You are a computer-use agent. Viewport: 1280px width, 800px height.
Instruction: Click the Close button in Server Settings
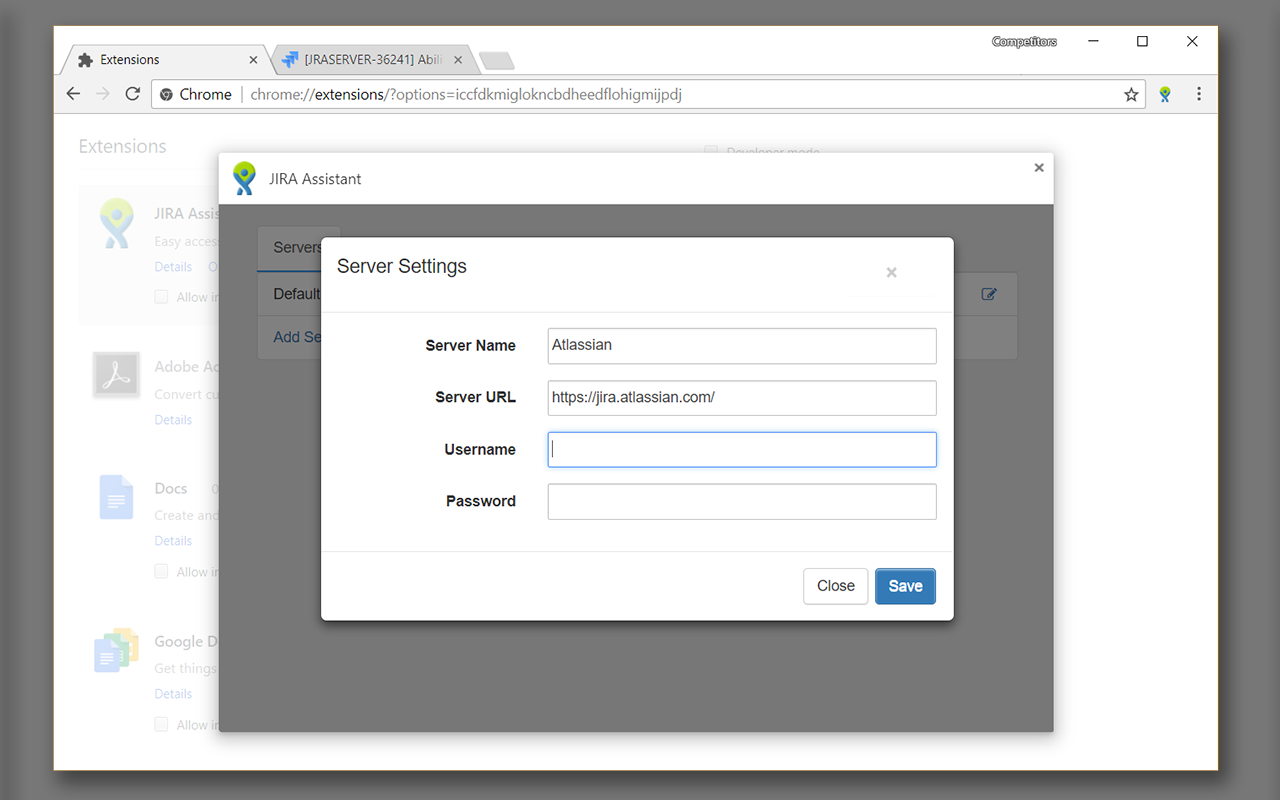click(835, 586)
